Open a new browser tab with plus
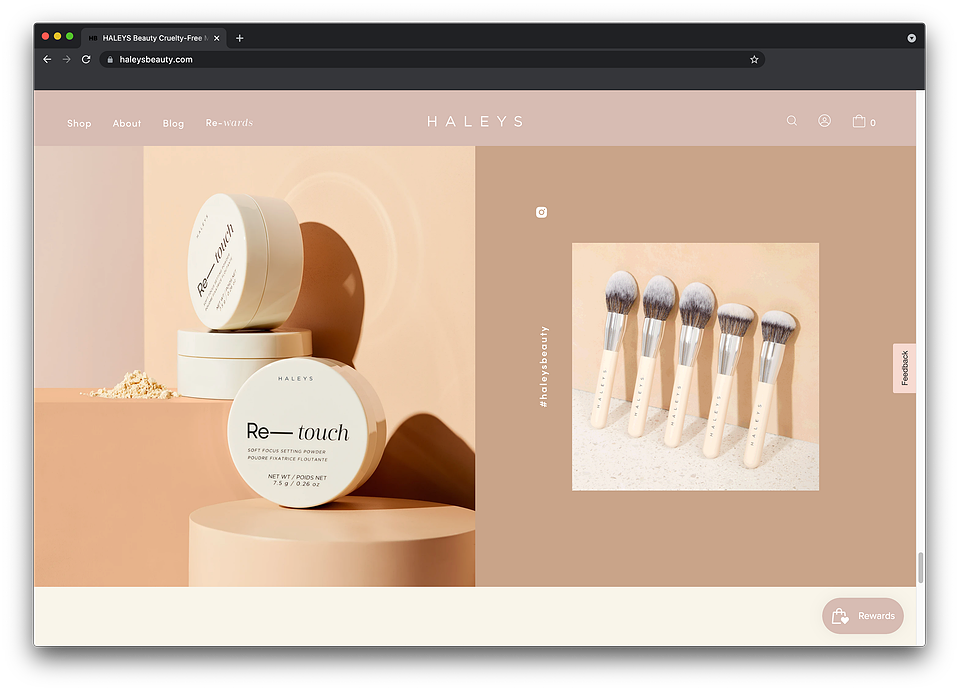 240,38
